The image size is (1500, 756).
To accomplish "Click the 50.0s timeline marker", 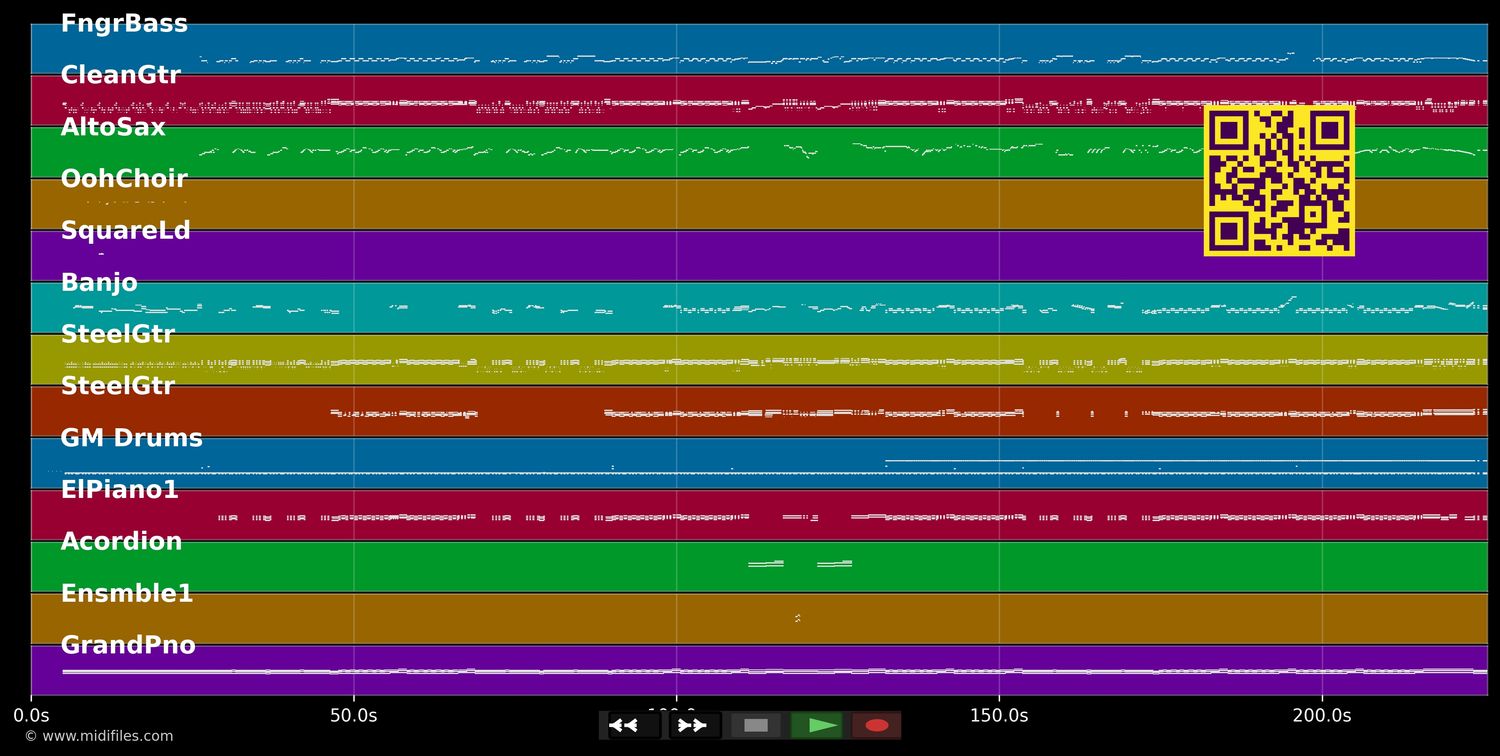I will pos(353,715).
